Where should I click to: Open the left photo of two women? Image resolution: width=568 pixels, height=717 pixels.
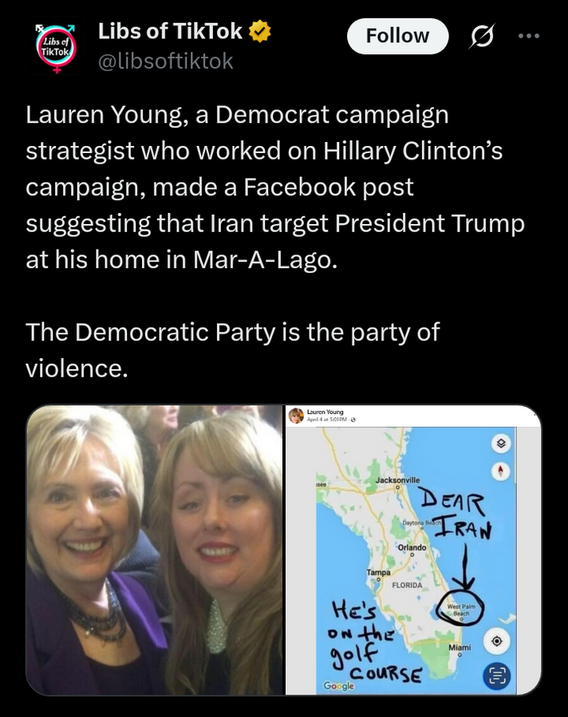[x=155, y=550]
